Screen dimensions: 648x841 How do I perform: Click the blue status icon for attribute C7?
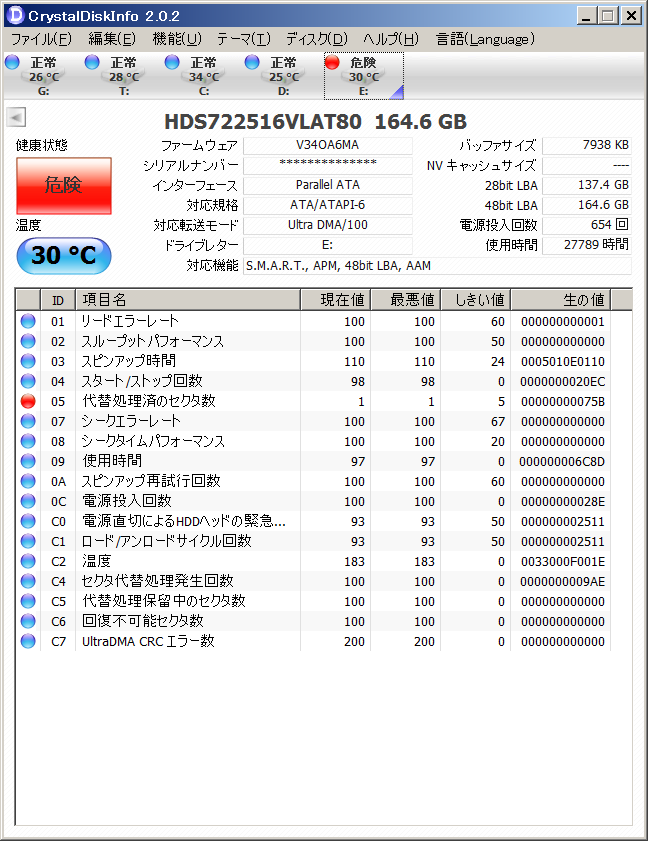(x=28, y=641)
